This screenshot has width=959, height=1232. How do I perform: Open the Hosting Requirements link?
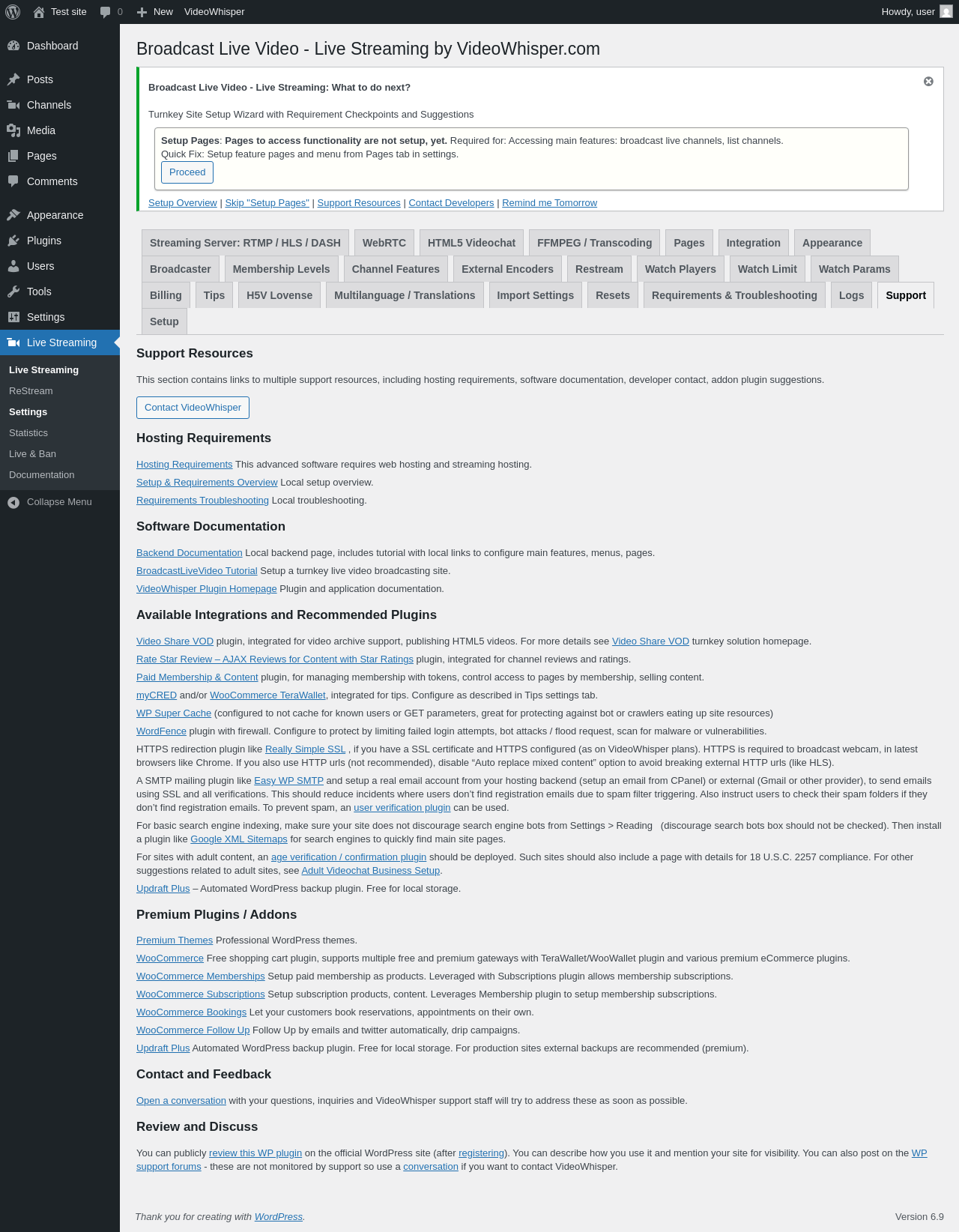tap(184, 465)
